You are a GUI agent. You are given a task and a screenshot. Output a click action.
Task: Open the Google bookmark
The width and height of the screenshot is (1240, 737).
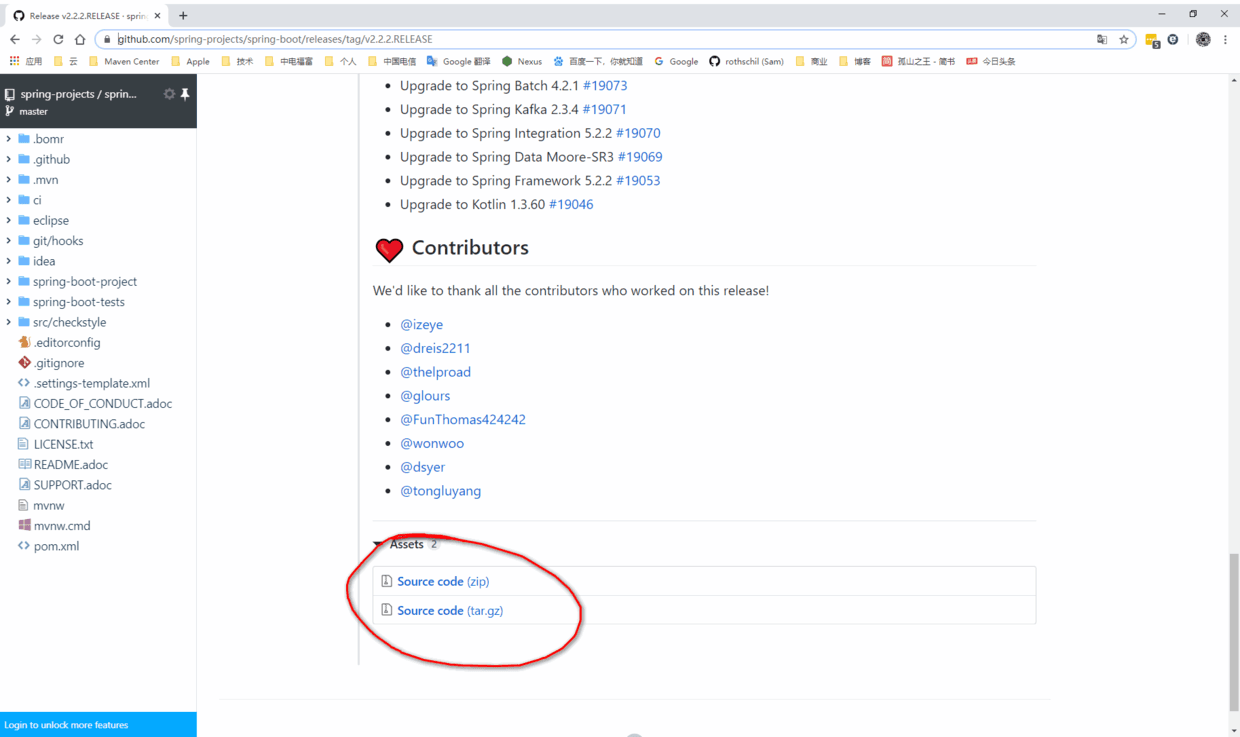coord(676,61)
